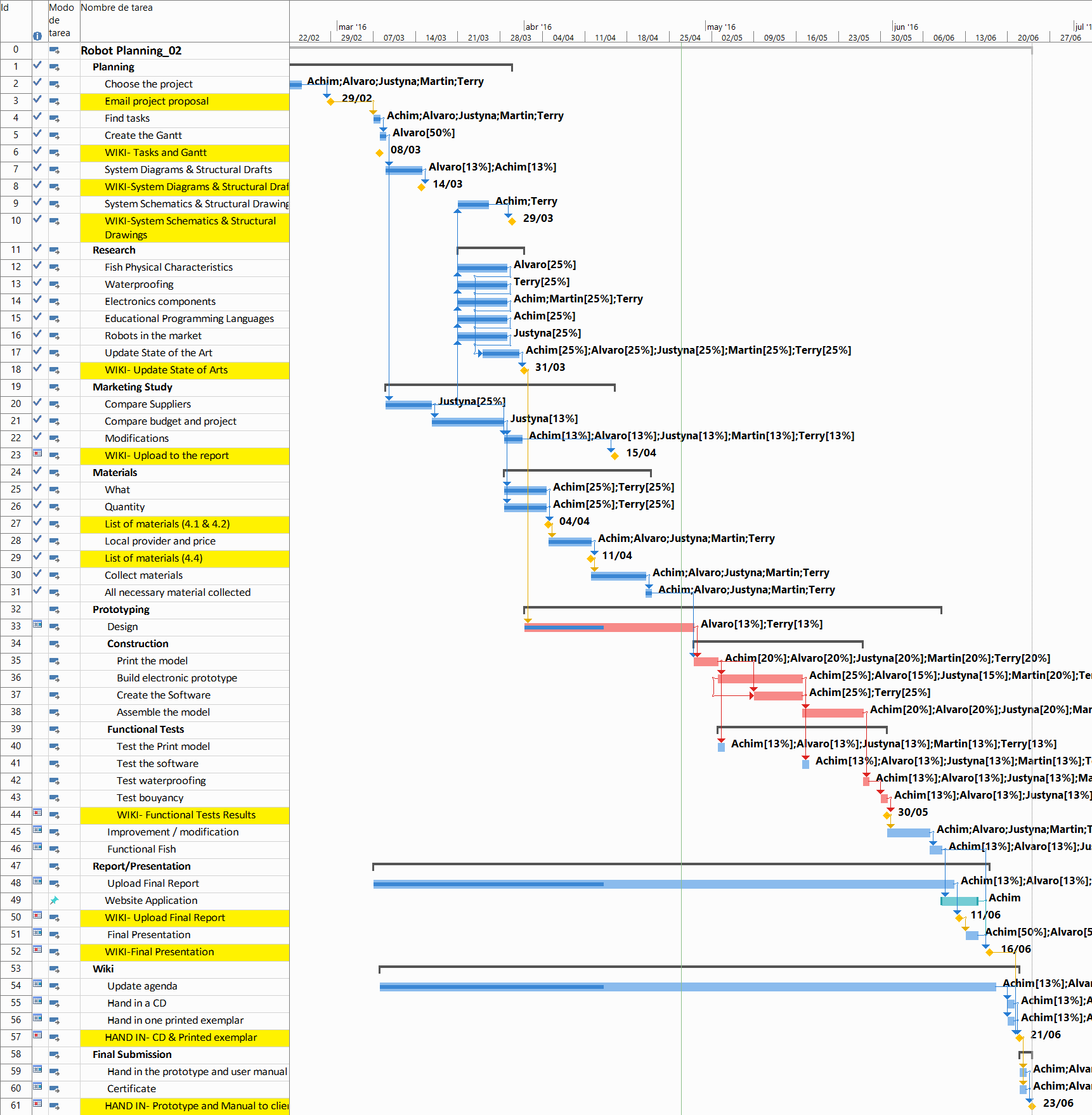Select the yellow Email project proposal task

(x=157, y=101)
